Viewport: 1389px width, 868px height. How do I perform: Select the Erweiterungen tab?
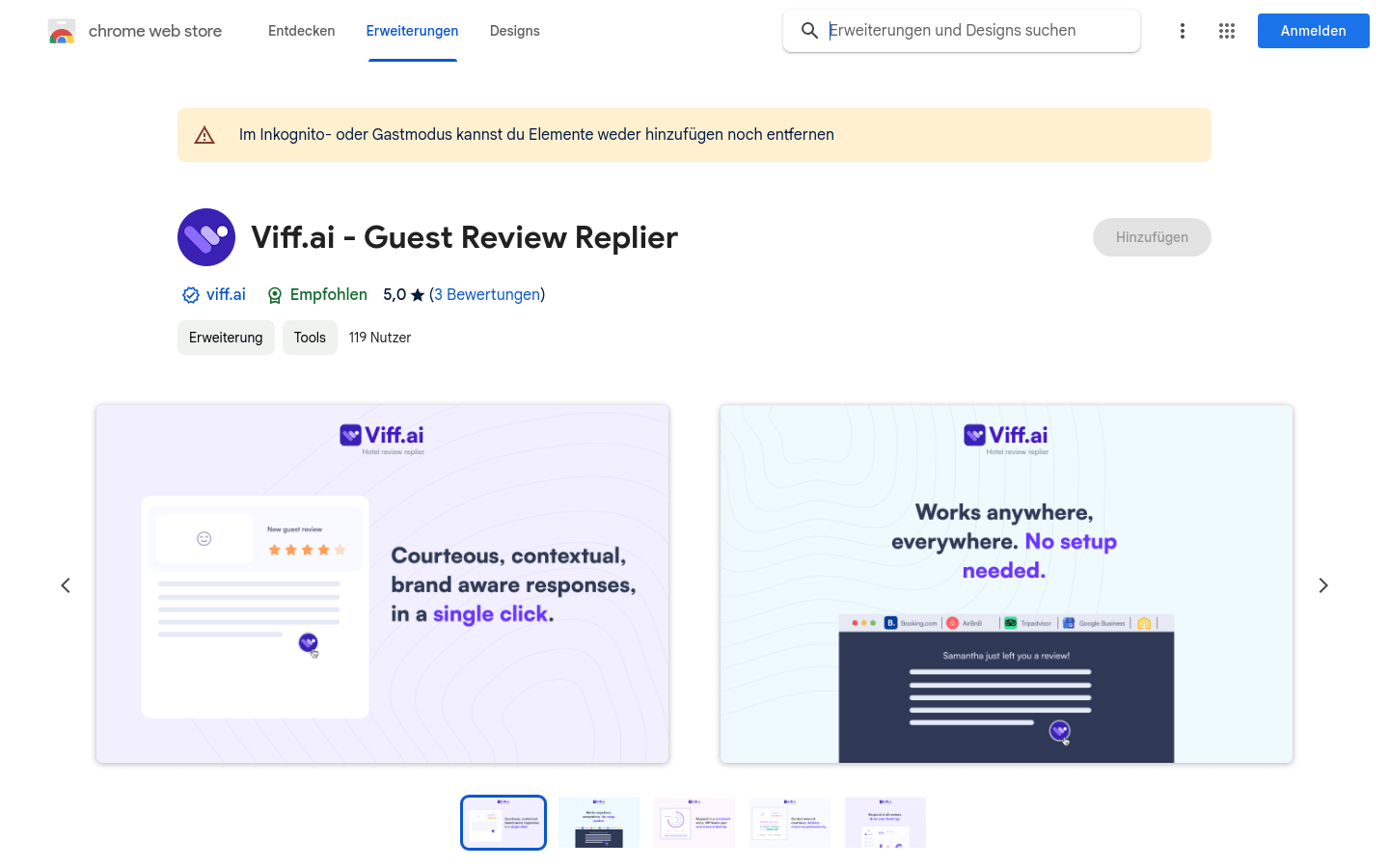tap(413, 31)
